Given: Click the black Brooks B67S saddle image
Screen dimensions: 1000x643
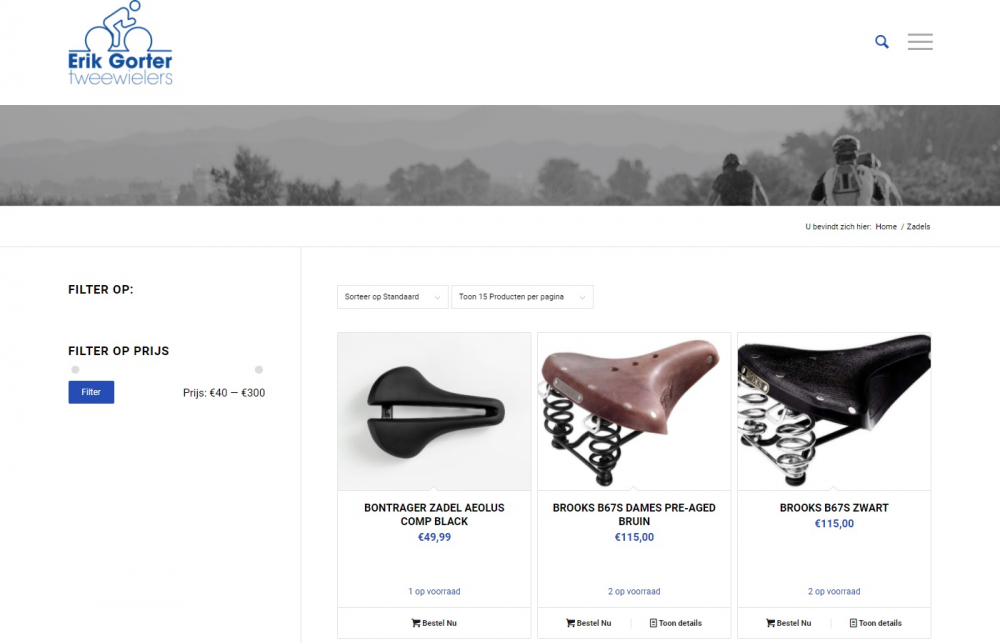Looking at the screenshot, I should pos(834,411).
